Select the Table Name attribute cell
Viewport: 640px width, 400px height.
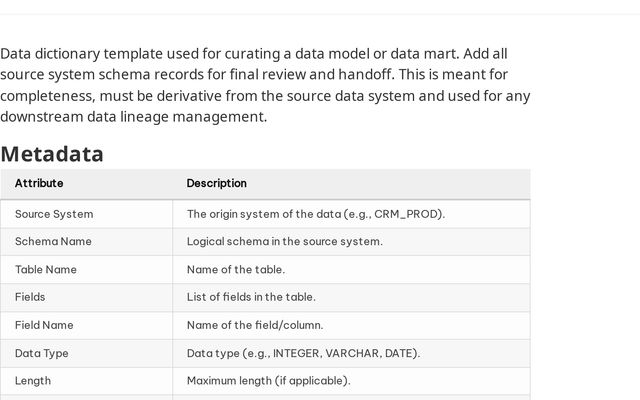pyautogui.click(x=46, y=270)
